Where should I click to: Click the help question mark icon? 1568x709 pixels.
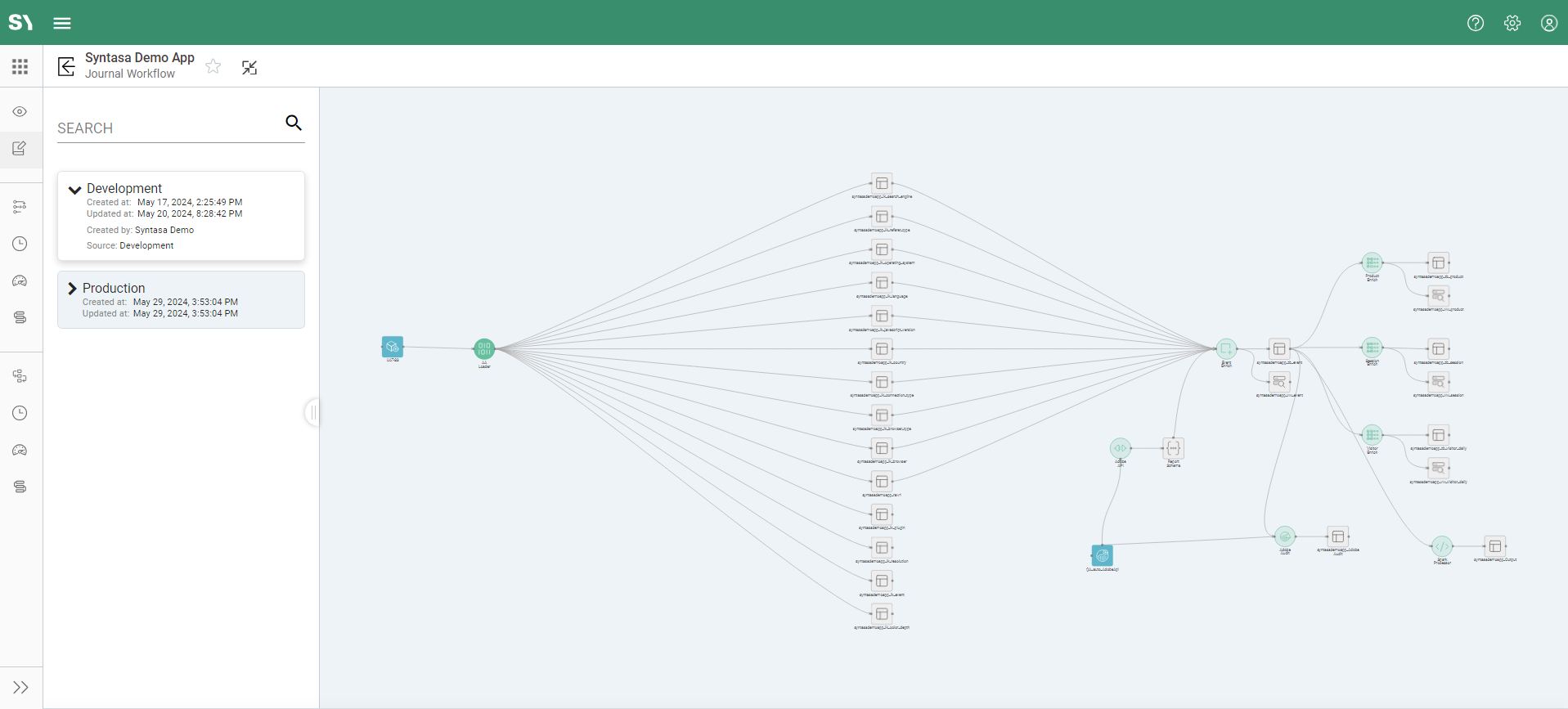[x=1475, y=23]
